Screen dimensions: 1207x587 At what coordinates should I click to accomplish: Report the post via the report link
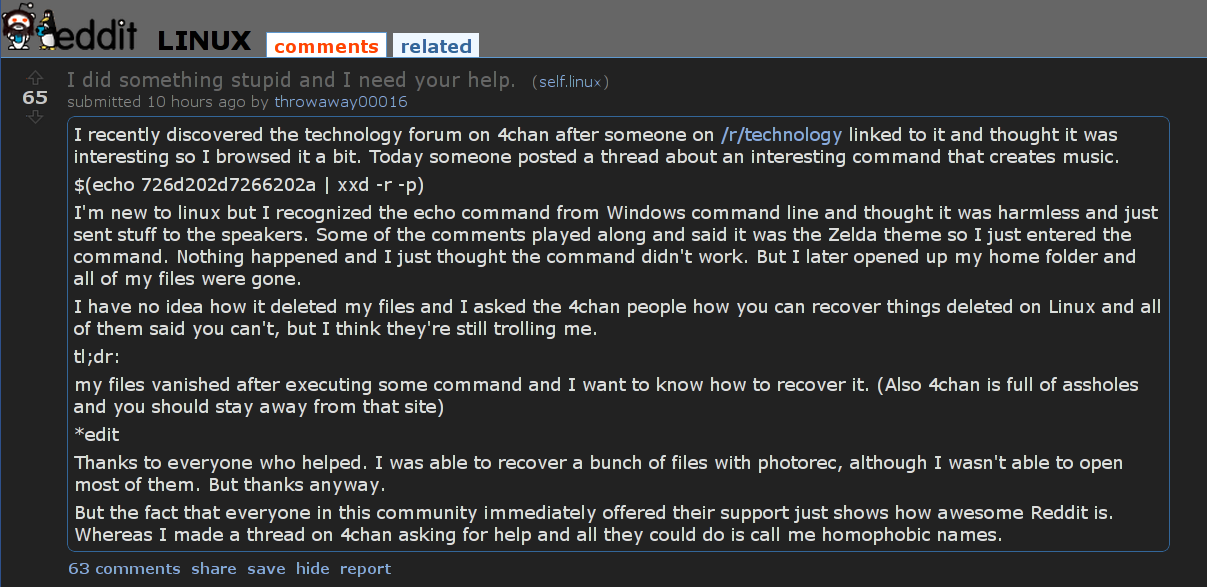(x=365, y=569)
